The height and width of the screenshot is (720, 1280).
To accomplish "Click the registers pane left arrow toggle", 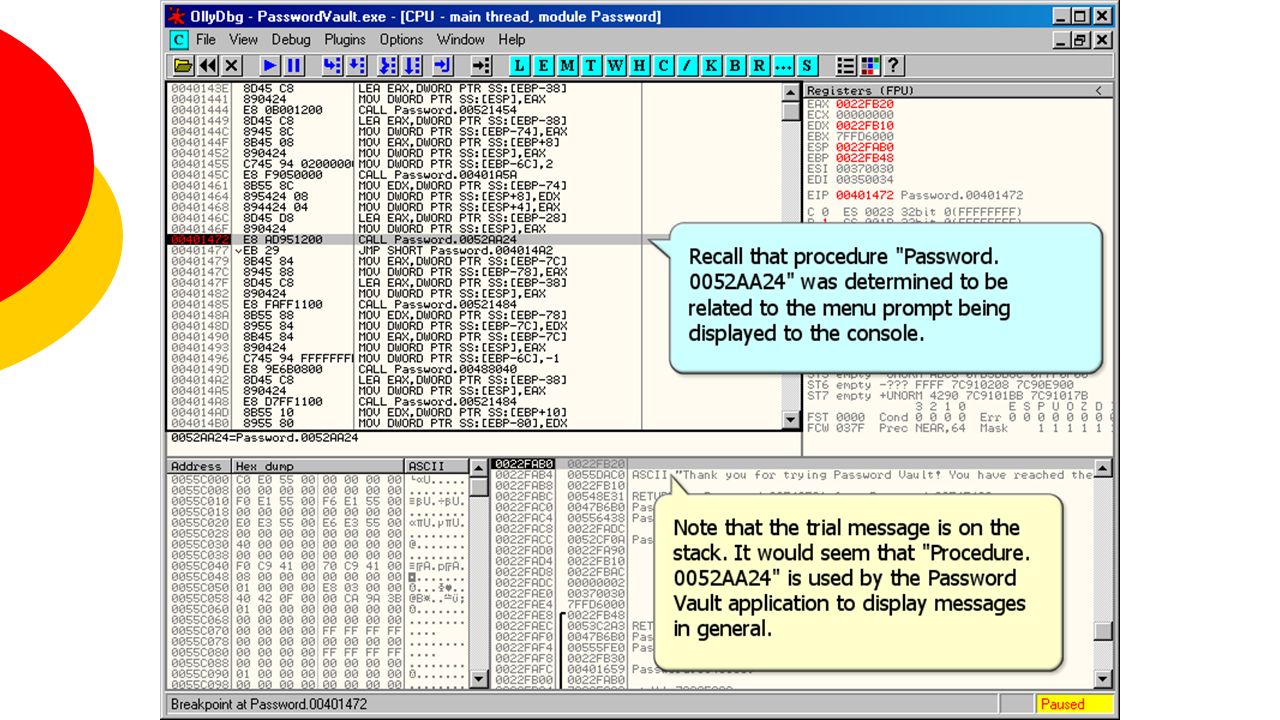I will click(1098, 91).
